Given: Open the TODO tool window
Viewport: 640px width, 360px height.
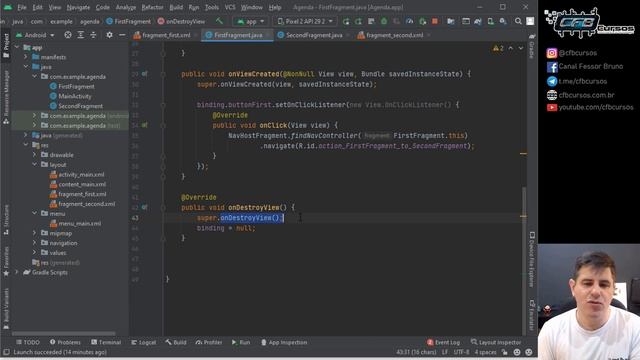Looking at the screenshot, I should click(28, 342).
